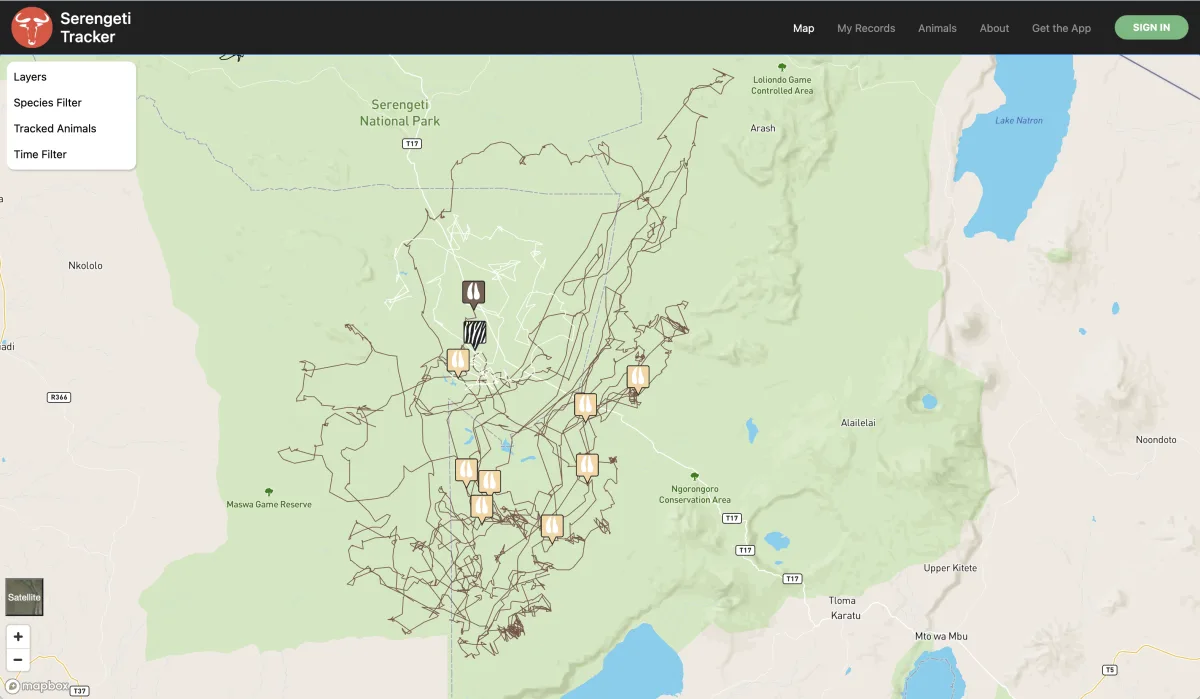Click the Serengeti National Park label

coord(400,113)
